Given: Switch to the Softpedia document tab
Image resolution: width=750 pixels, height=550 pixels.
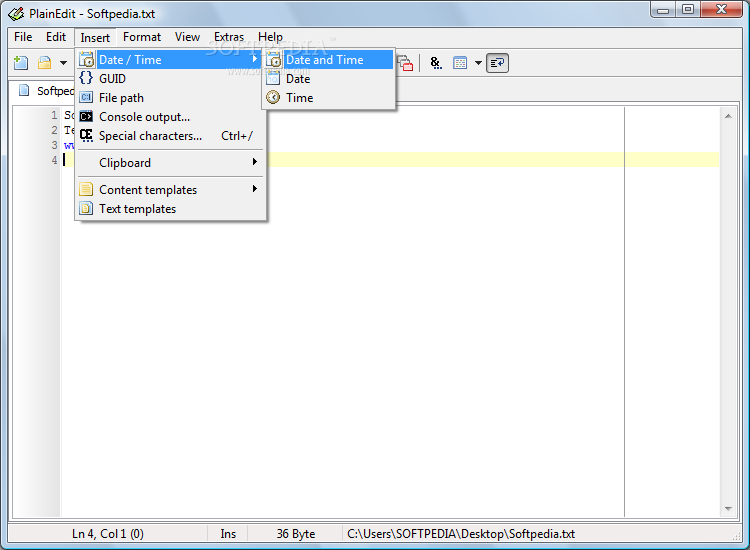Looking at the screenshot, I should coord(45,91).
